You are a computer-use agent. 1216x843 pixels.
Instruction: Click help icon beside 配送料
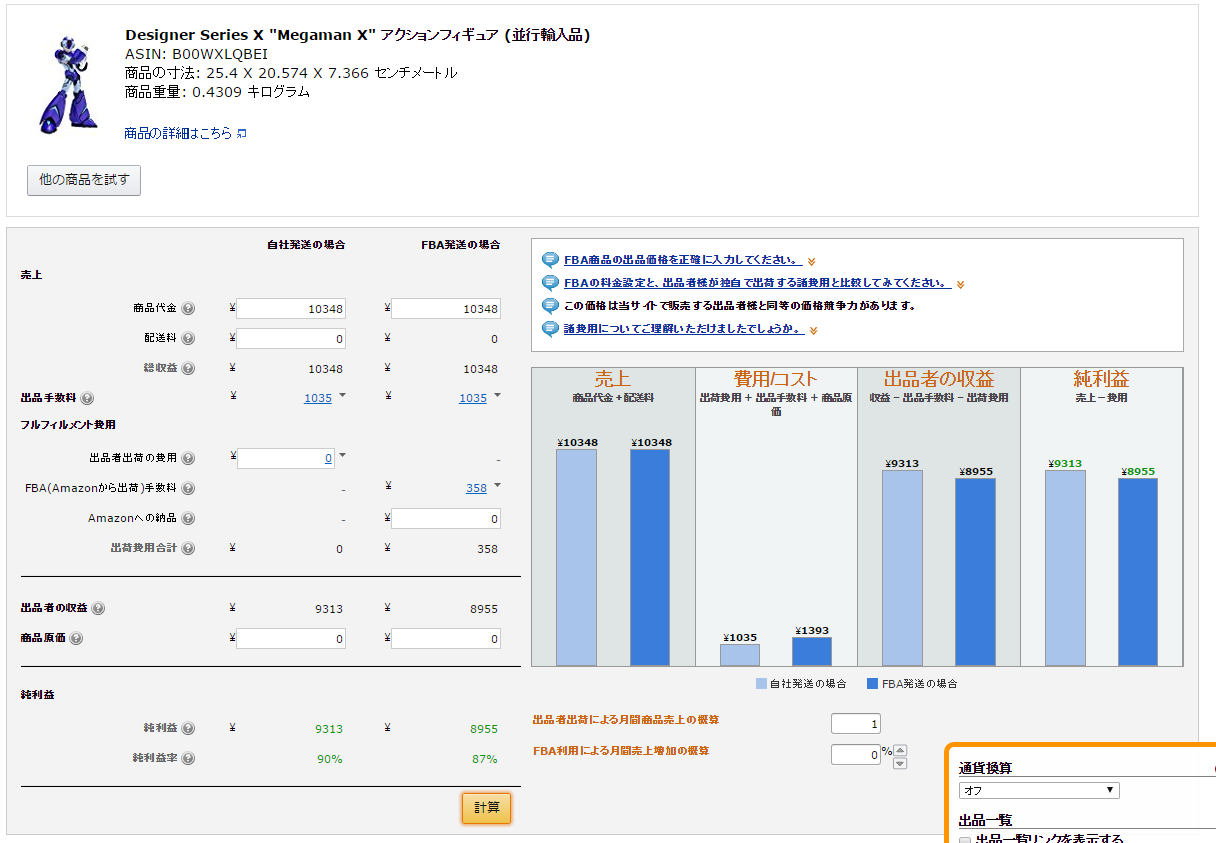[188, 339]
